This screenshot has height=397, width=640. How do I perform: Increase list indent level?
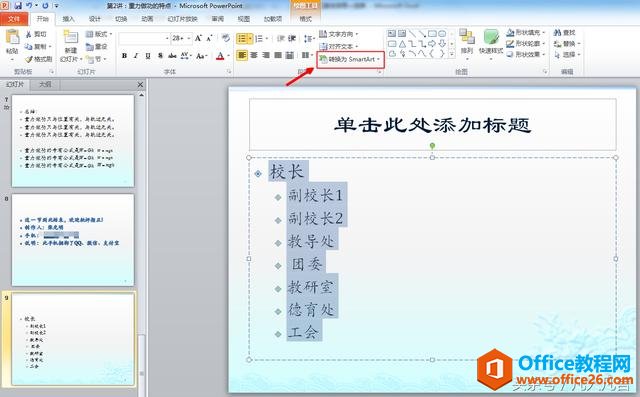click(292, 38)
